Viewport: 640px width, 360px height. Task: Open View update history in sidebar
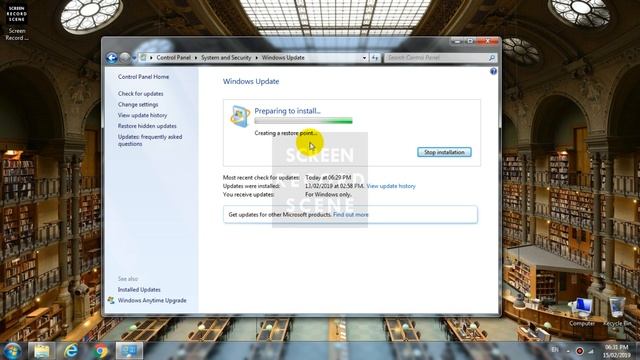click(x=142, y=116)
